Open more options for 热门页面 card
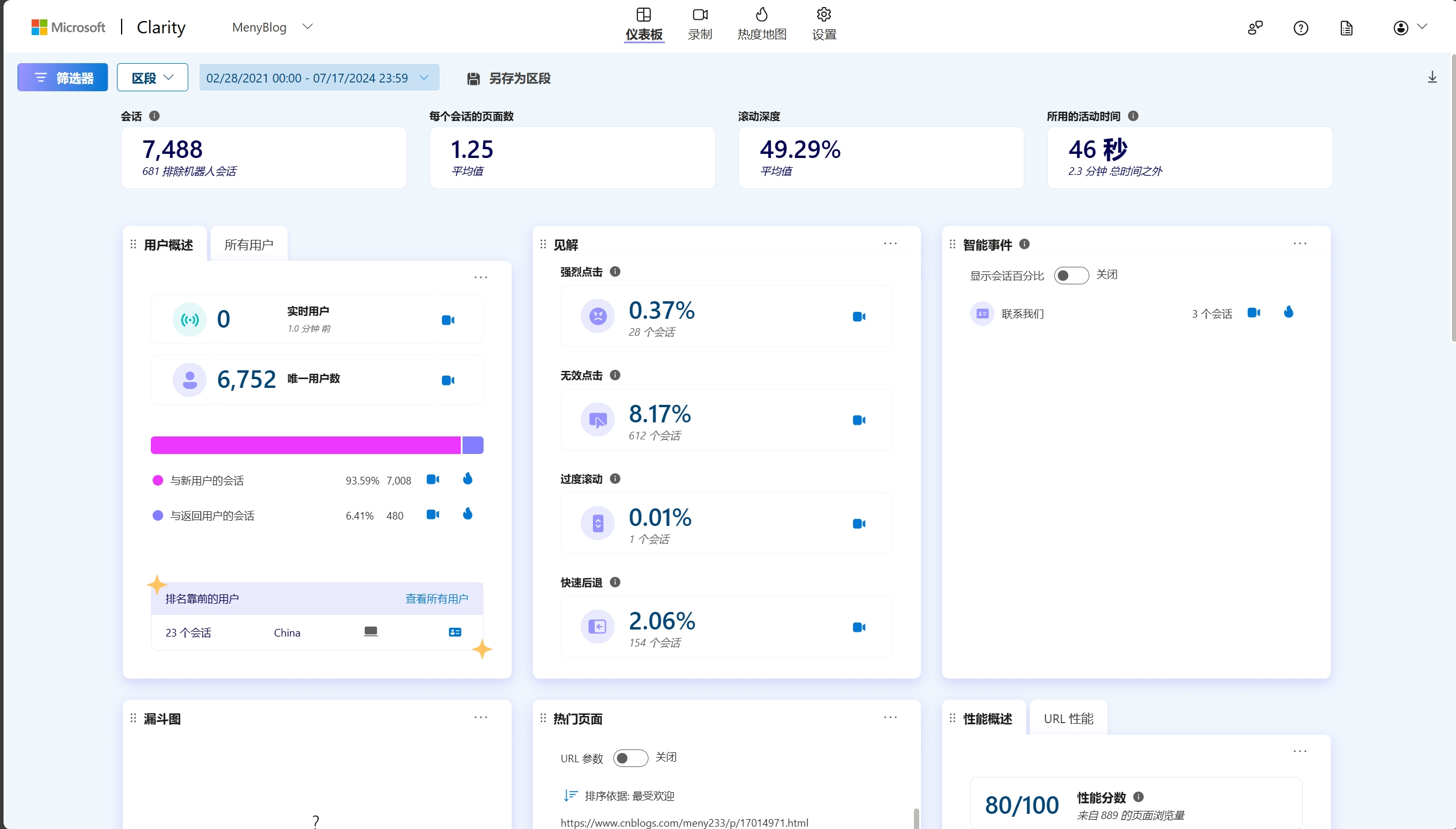The width and height of the screenshot is (1456, 829). 891,717
